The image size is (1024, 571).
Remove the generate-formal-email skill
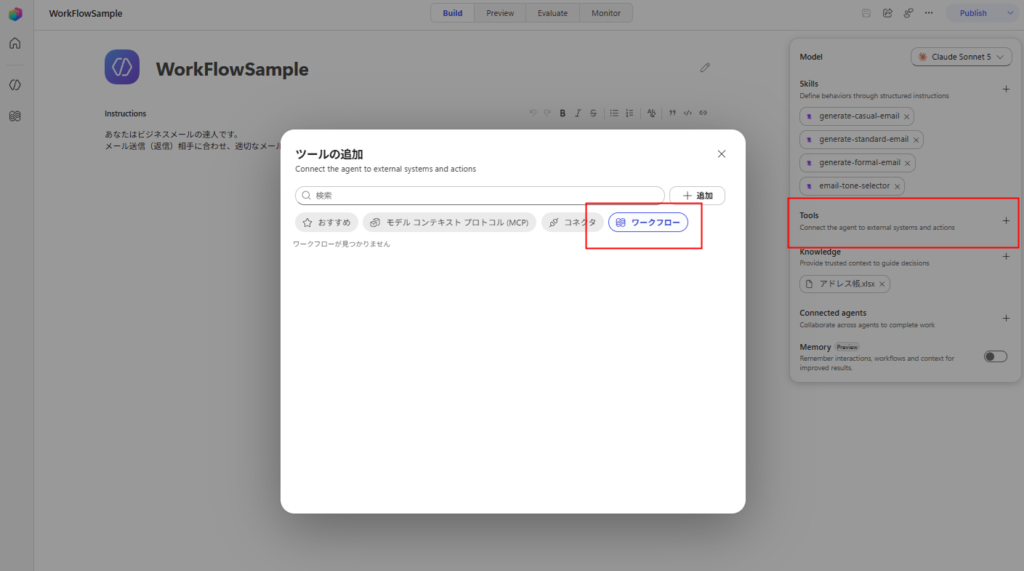point(907,163)
